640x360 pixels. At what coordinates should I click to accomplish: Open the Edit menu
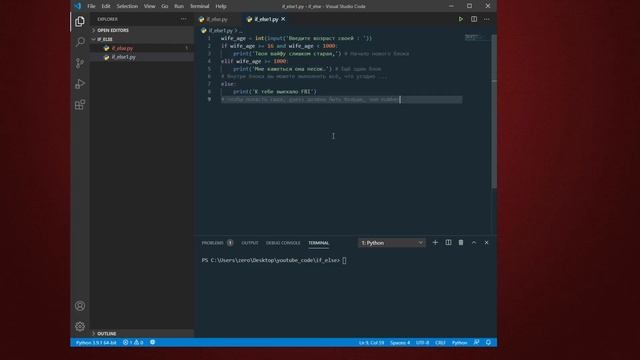(x=106, y=6)
